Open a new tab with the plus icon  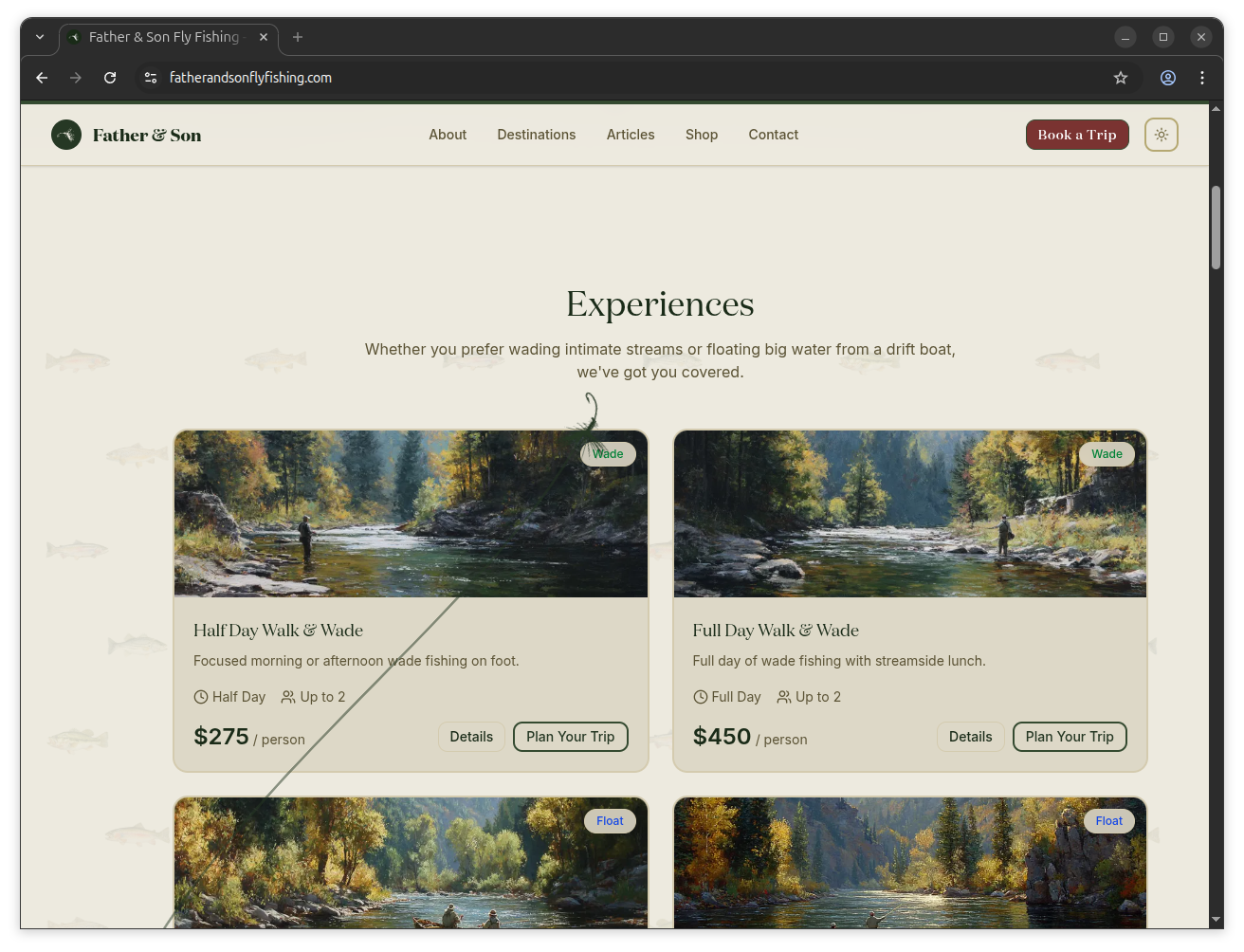298,37
